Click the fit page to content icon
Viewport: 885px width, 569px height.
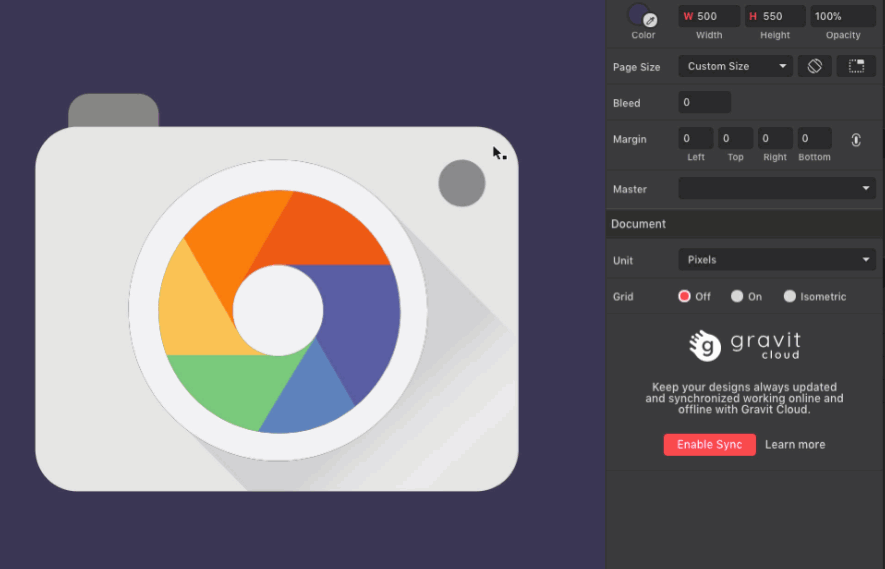[x=856, y=66]
